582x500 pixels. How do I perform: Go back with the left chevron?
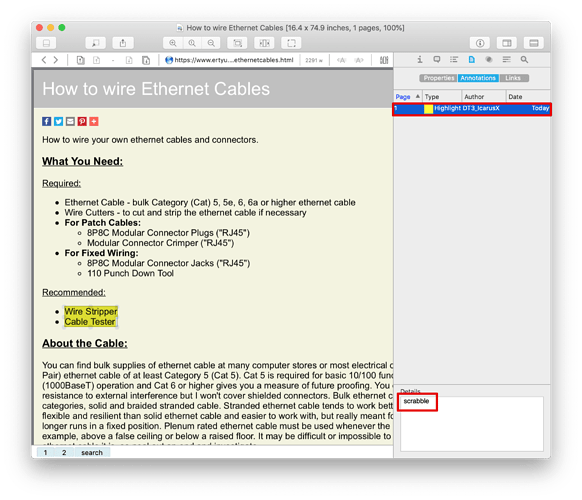44,60
